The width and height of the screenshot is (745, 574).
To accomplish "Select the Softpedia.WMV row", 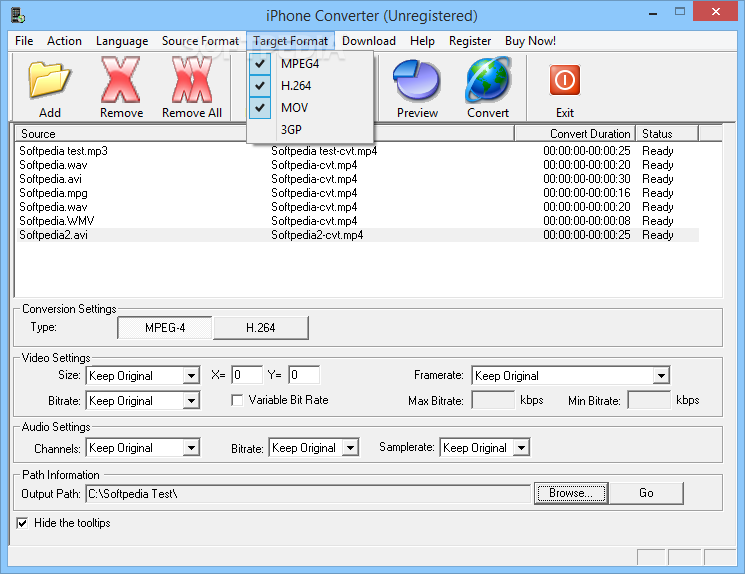I will pos(358,221).
